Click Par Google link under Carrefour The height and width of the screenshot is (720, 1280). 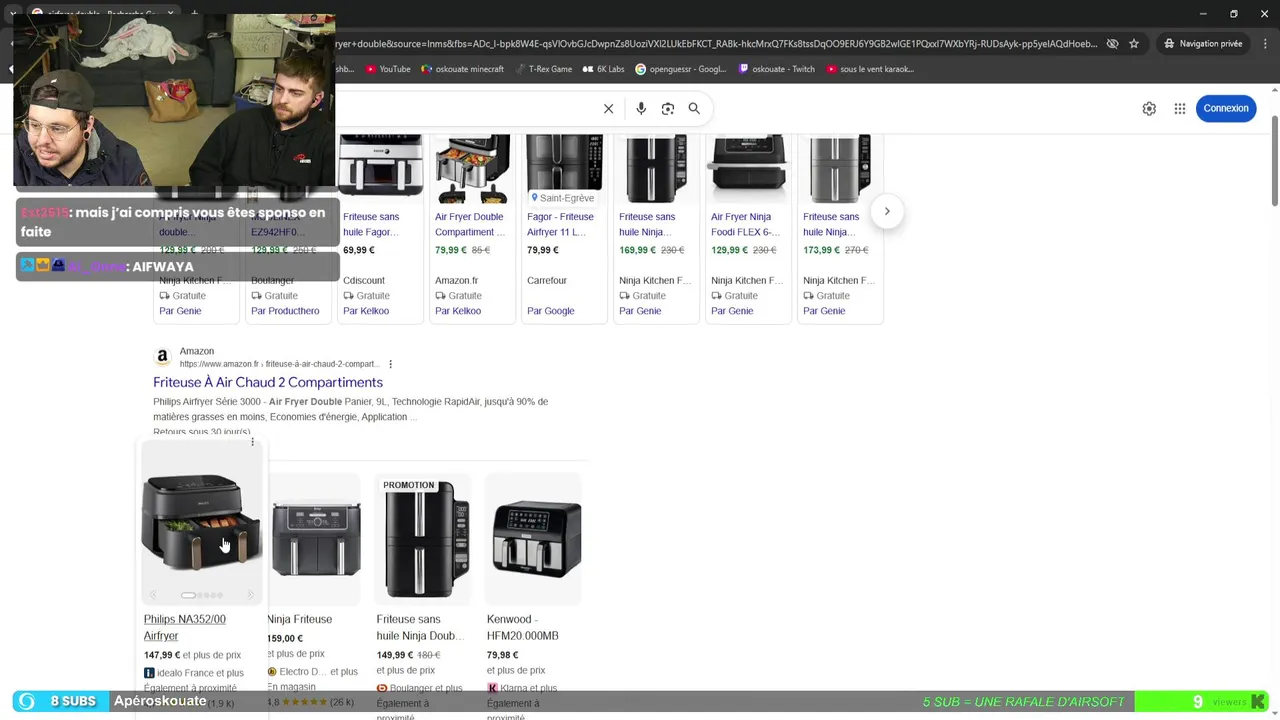[551, 311]
